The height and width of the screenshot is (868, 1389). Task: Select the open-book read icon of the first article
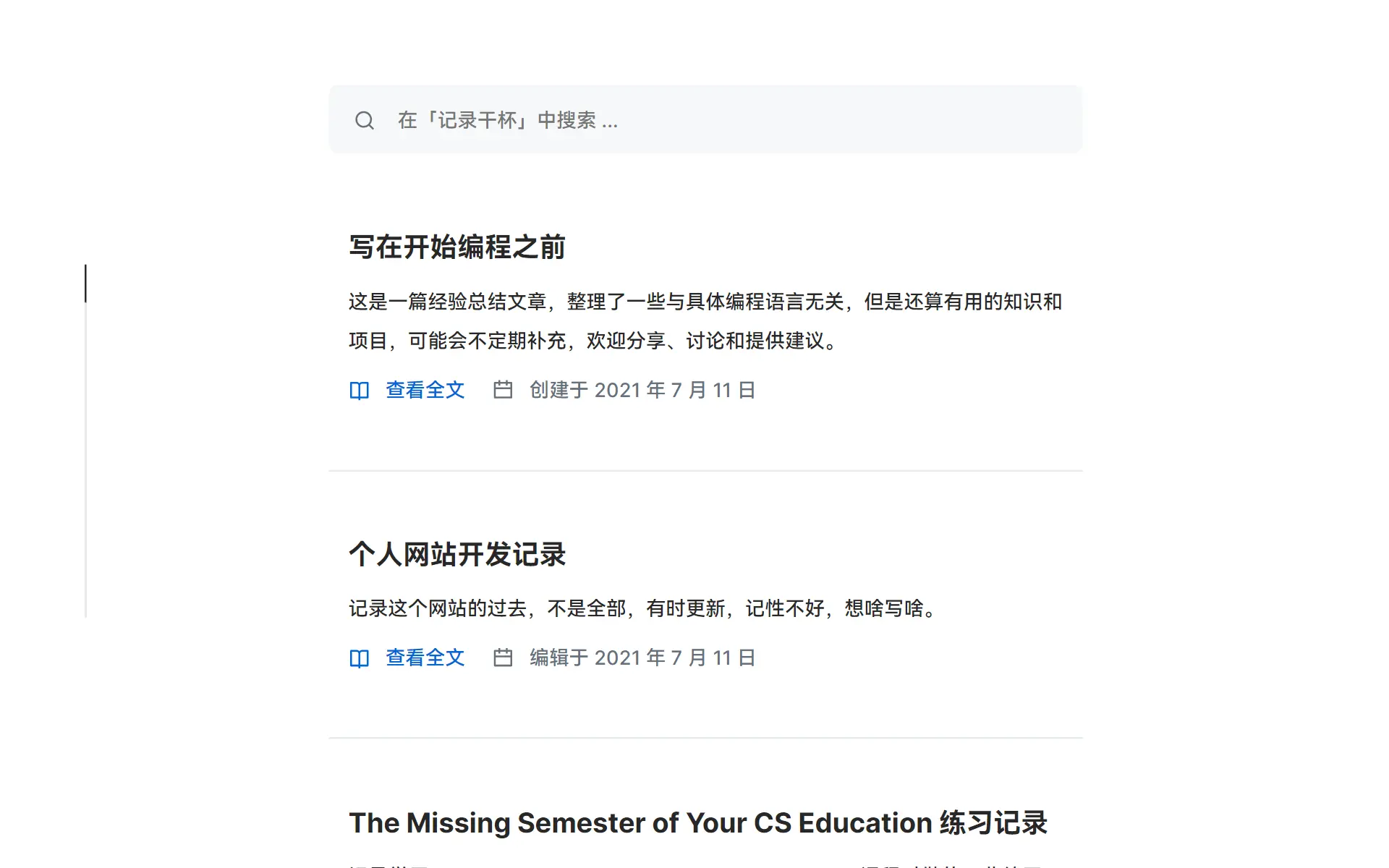[359, 390]
